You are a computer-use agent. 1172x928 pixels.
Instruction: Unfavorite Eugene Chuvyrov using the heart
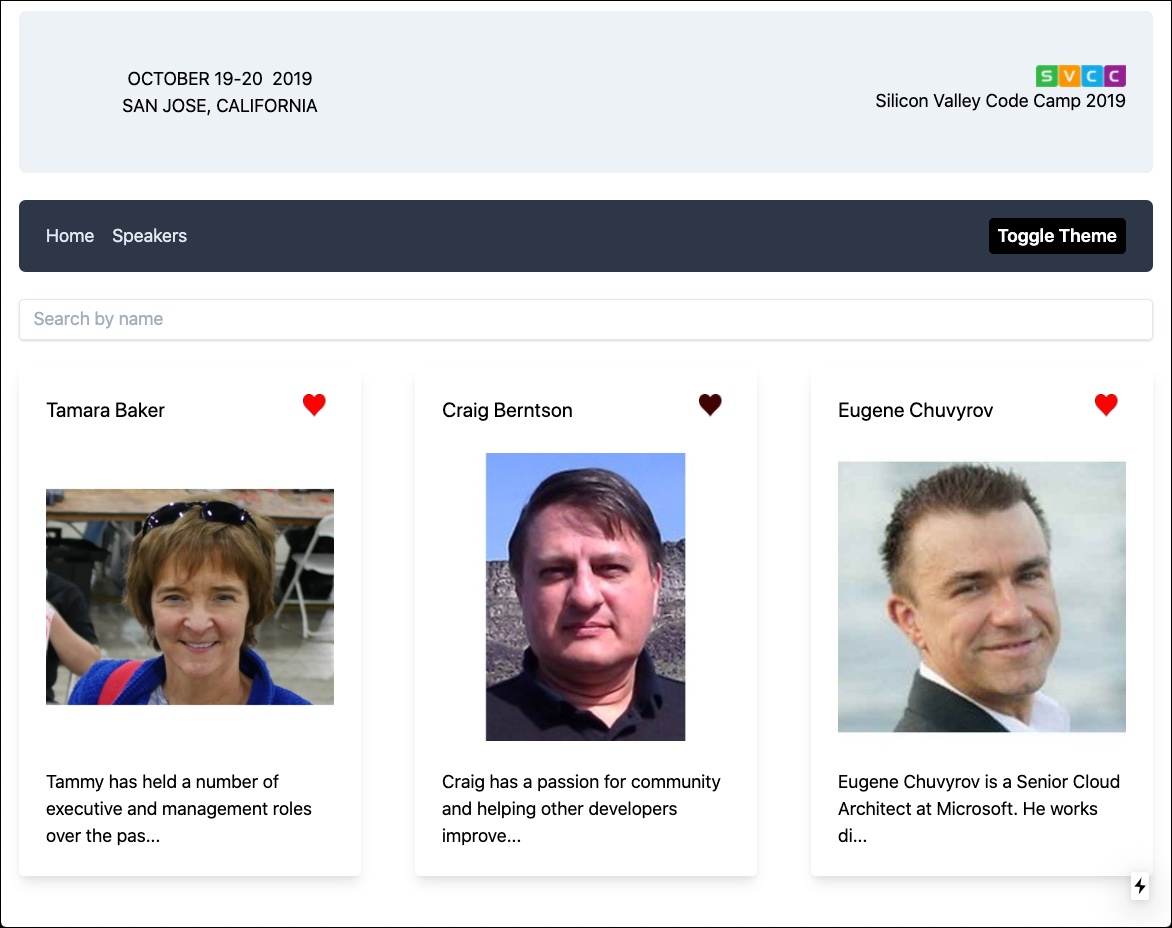pos(1106,405)
